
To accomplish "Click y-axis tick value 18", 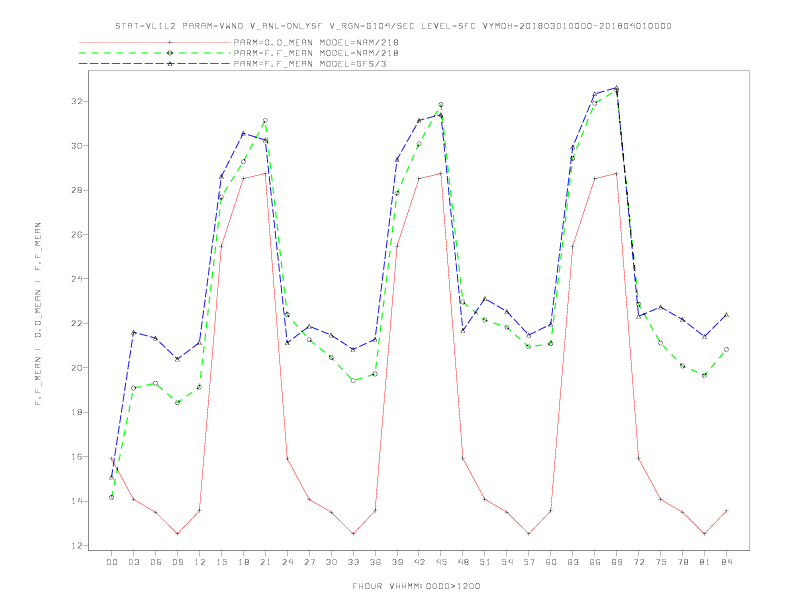I will 77,412.
